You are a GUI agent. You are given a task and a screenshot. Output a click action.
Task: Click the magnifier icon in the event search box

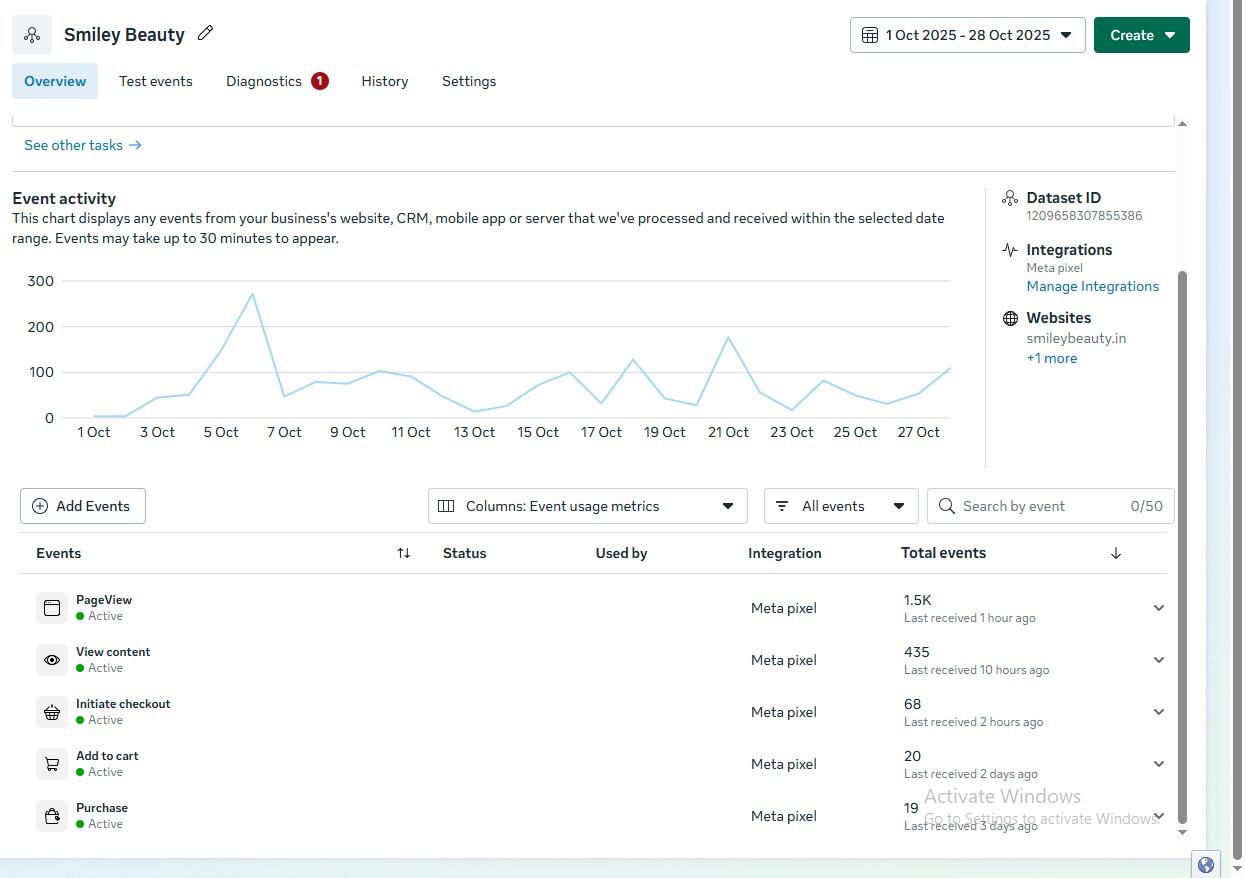(x=946, y=506)
